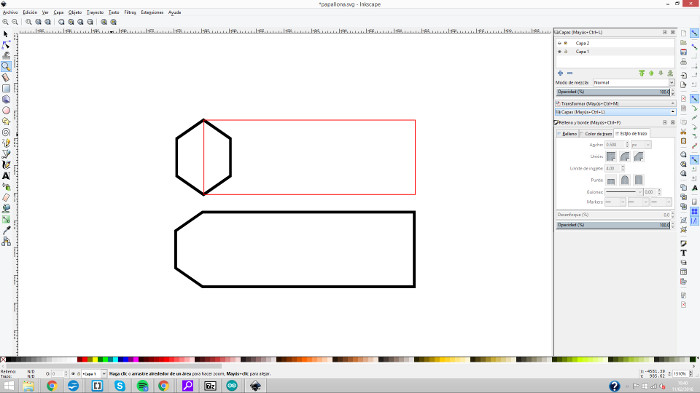Screen dimensions: 700x393
Task: Open stroke width unit dropdown
Action: (641, 145)
